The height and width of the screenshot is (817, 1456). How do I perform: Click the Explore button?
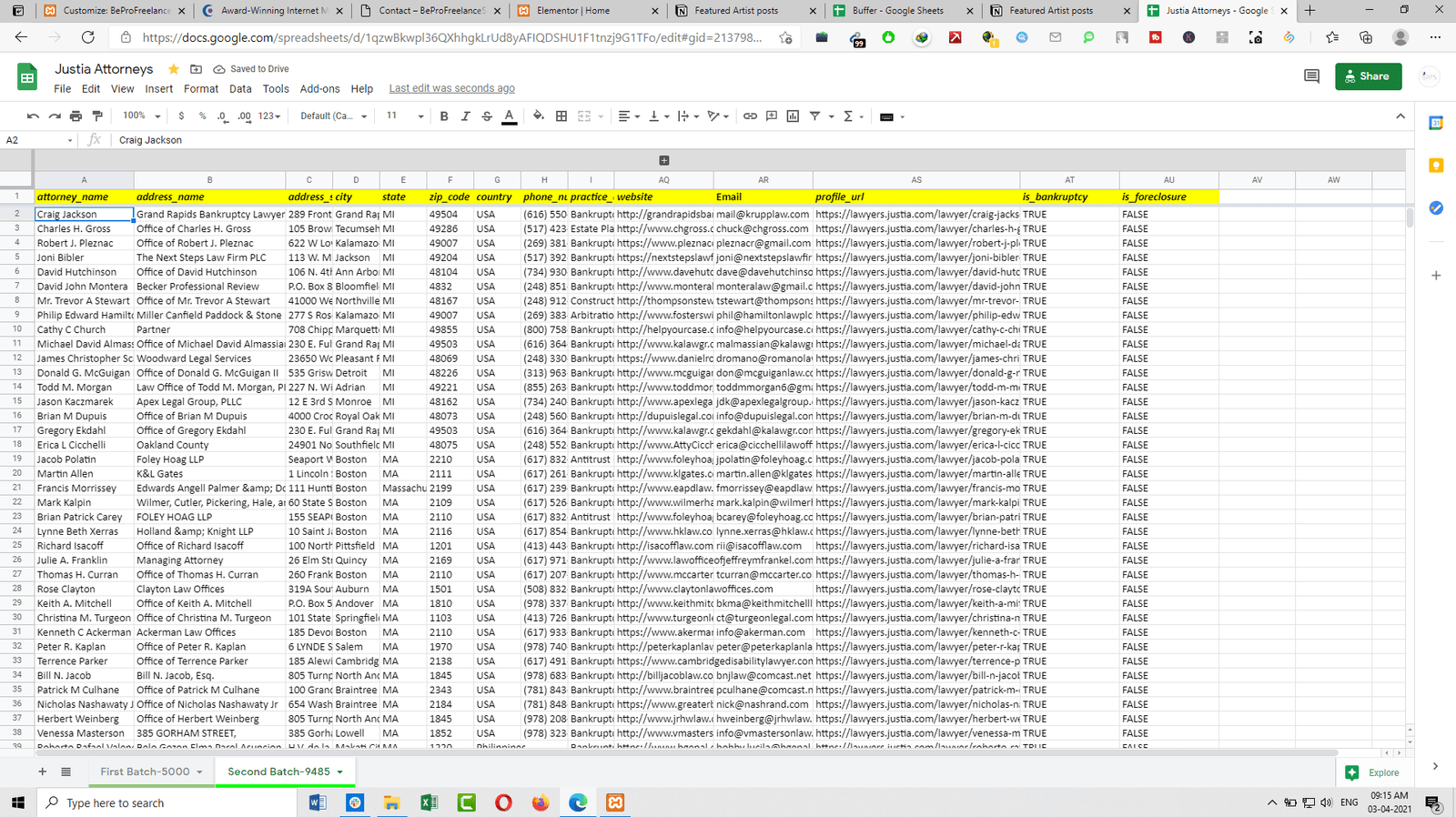pos(1373,772)
